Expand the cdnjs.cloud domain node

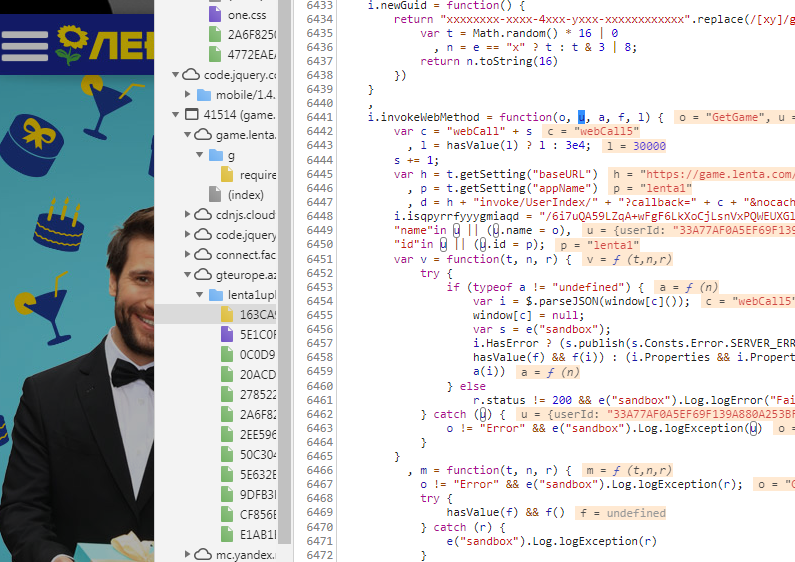click(x=188, y=215)
